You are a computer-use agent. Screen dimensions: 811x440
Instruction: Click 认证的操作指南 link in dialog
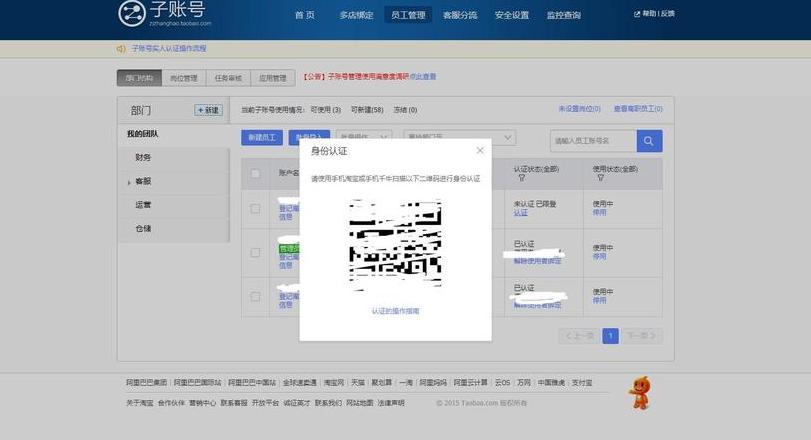tap(395, 311)
